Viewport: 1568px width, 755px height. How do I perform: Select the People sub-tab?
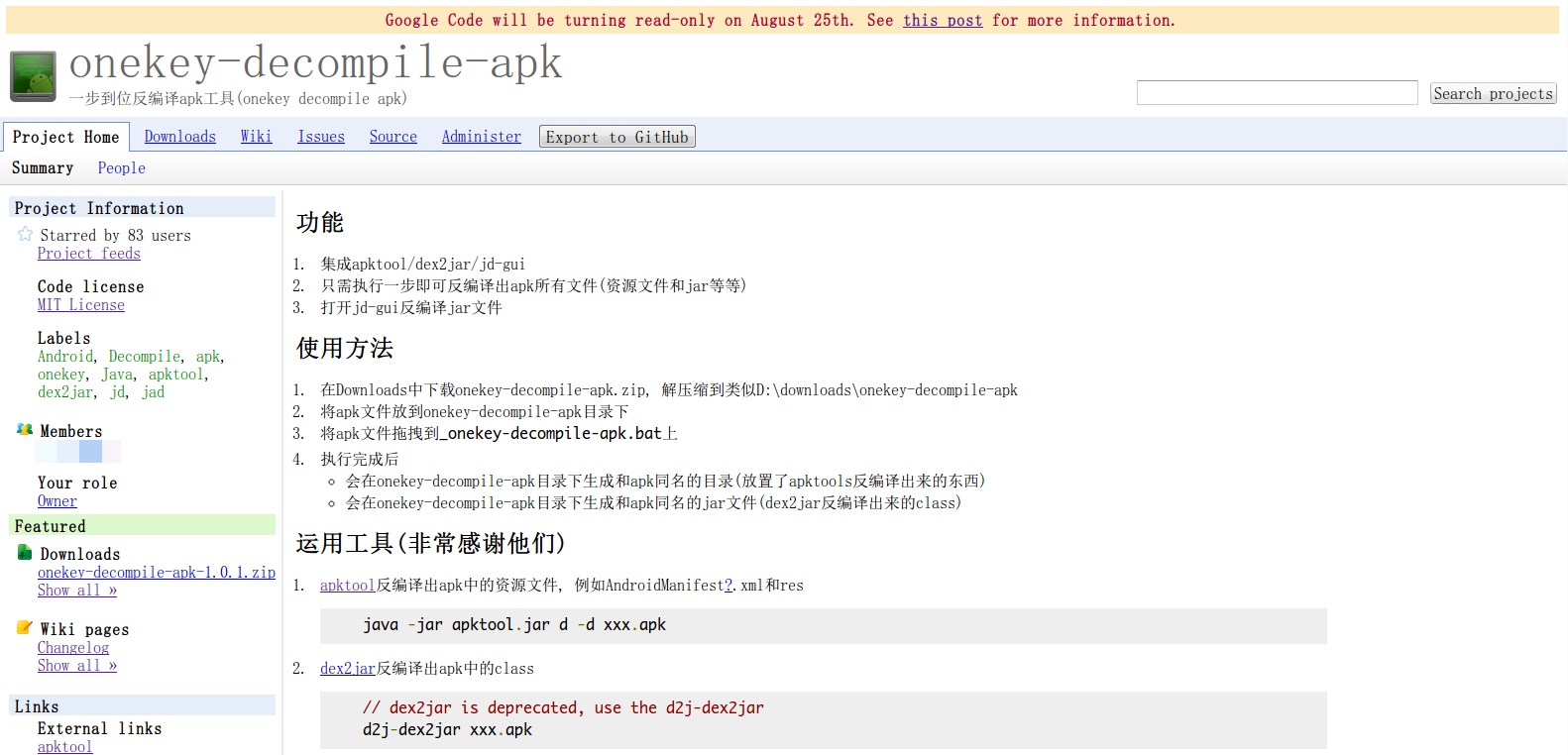click(x=121, y=168)
